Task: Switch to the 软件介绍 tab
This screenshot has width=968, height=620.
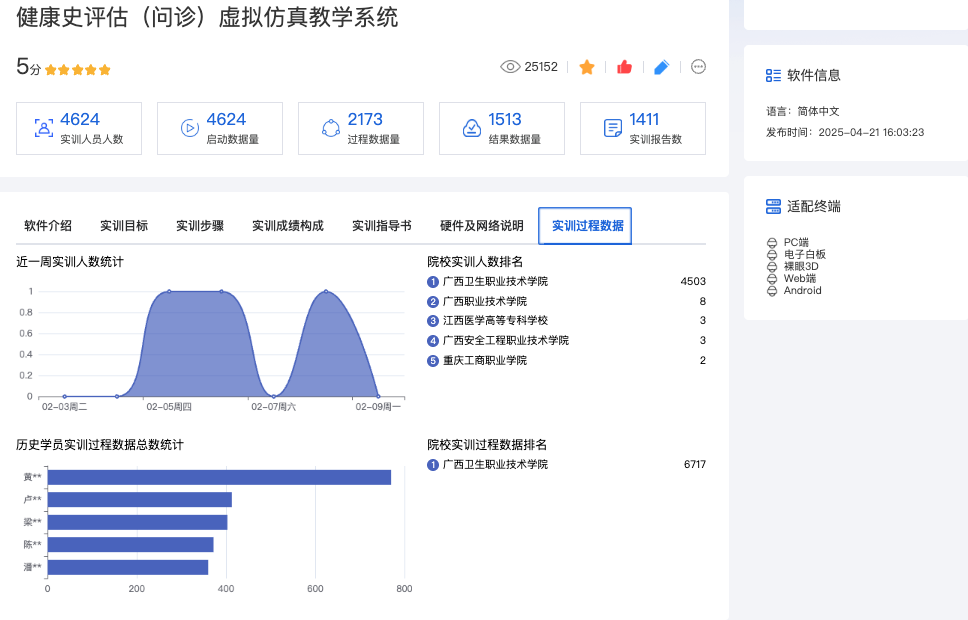Action: click(x=48, y=226)
